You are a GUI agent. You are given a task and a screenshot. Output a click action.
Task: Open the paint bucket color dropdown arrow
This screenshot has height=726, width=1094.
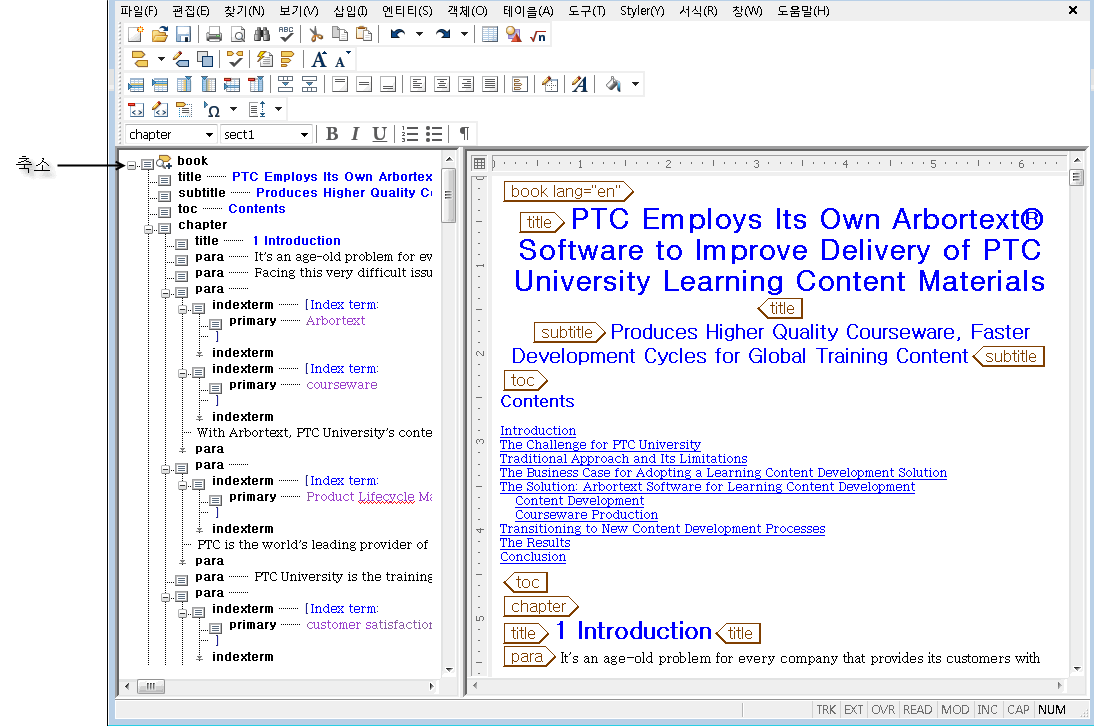tap(635, 84)
